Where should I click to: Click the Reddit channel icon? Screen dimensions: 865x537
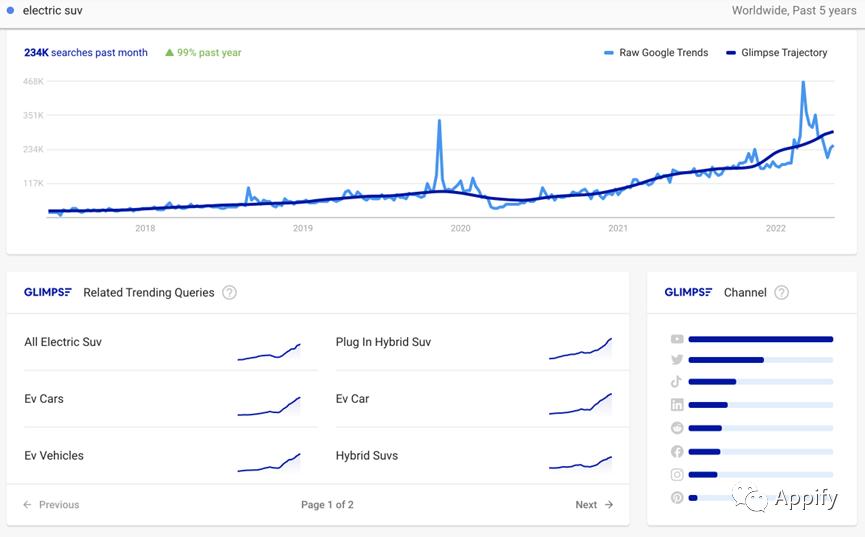pyautogui.click(x=677, y=428)
